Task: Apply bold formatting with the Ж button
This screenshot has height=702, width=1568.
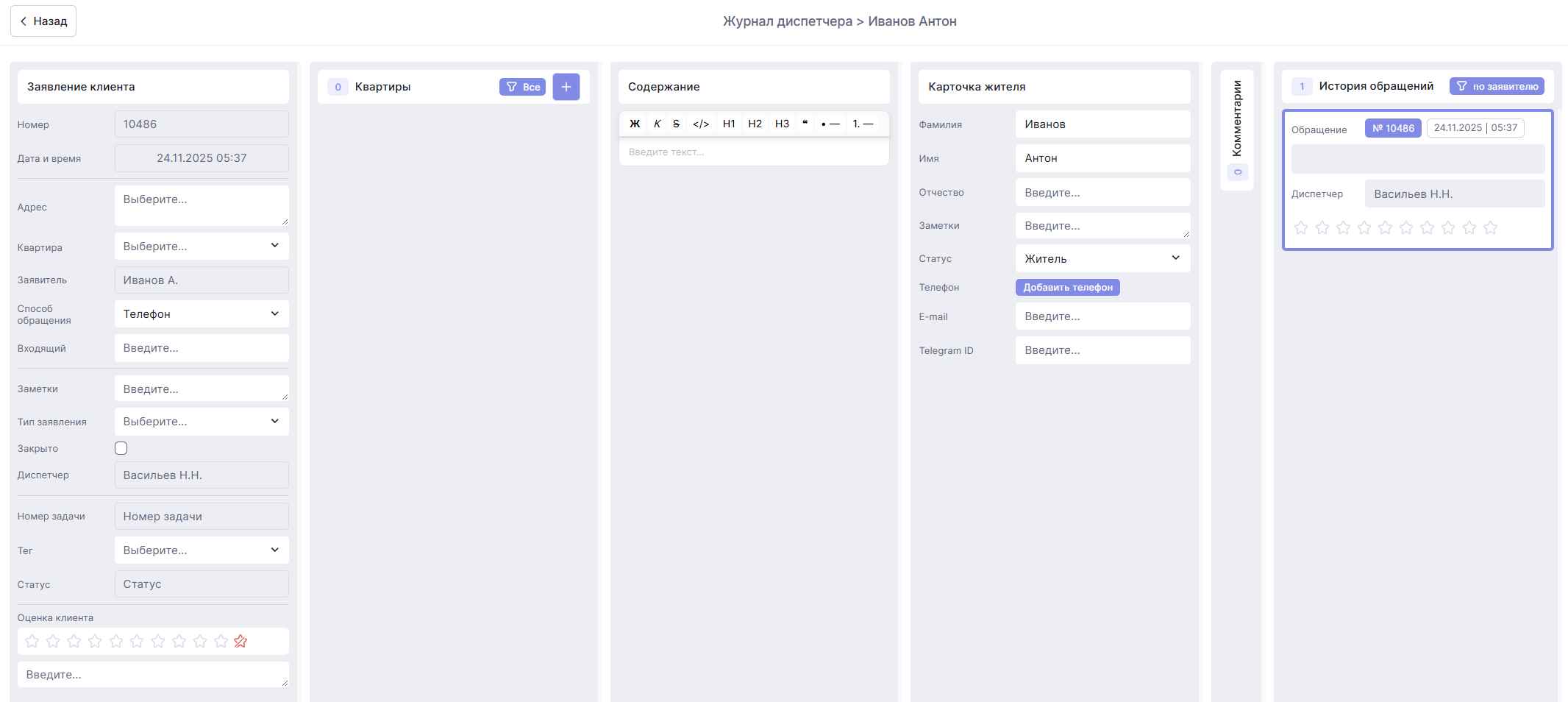Action: coord(635,124)
